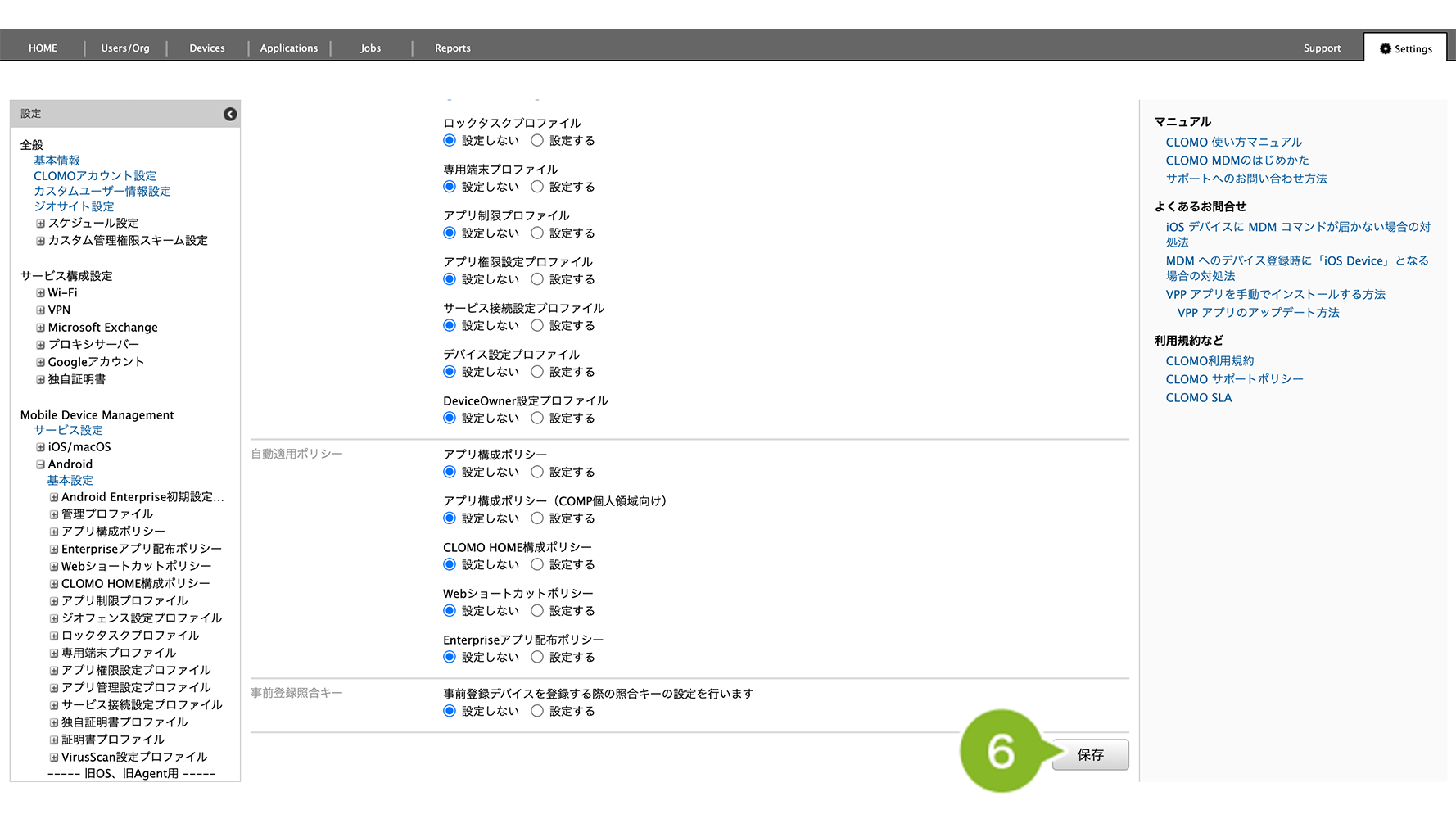The image size is (1456, 819).
Task: Go to the Applications menu
Action: [x=288, y=48]
